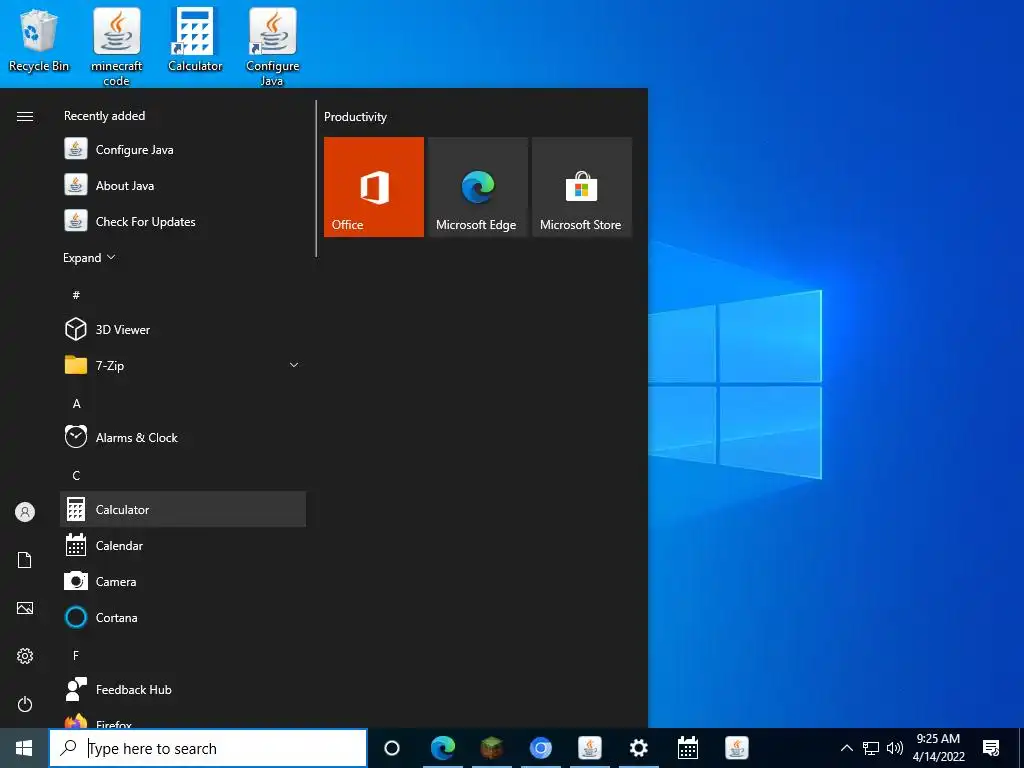
Task: Click the network tray icon
Action: click(871, 748)
